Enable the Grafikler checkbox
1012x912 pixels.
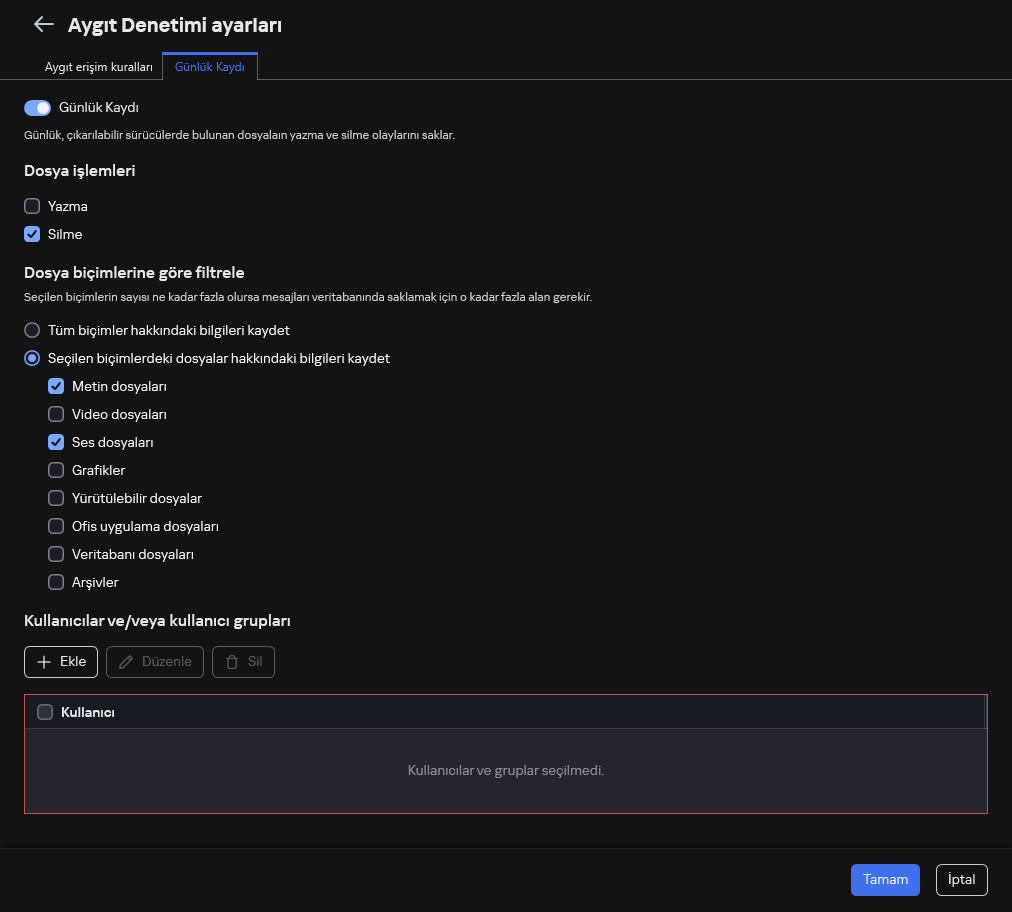point(56,470)
